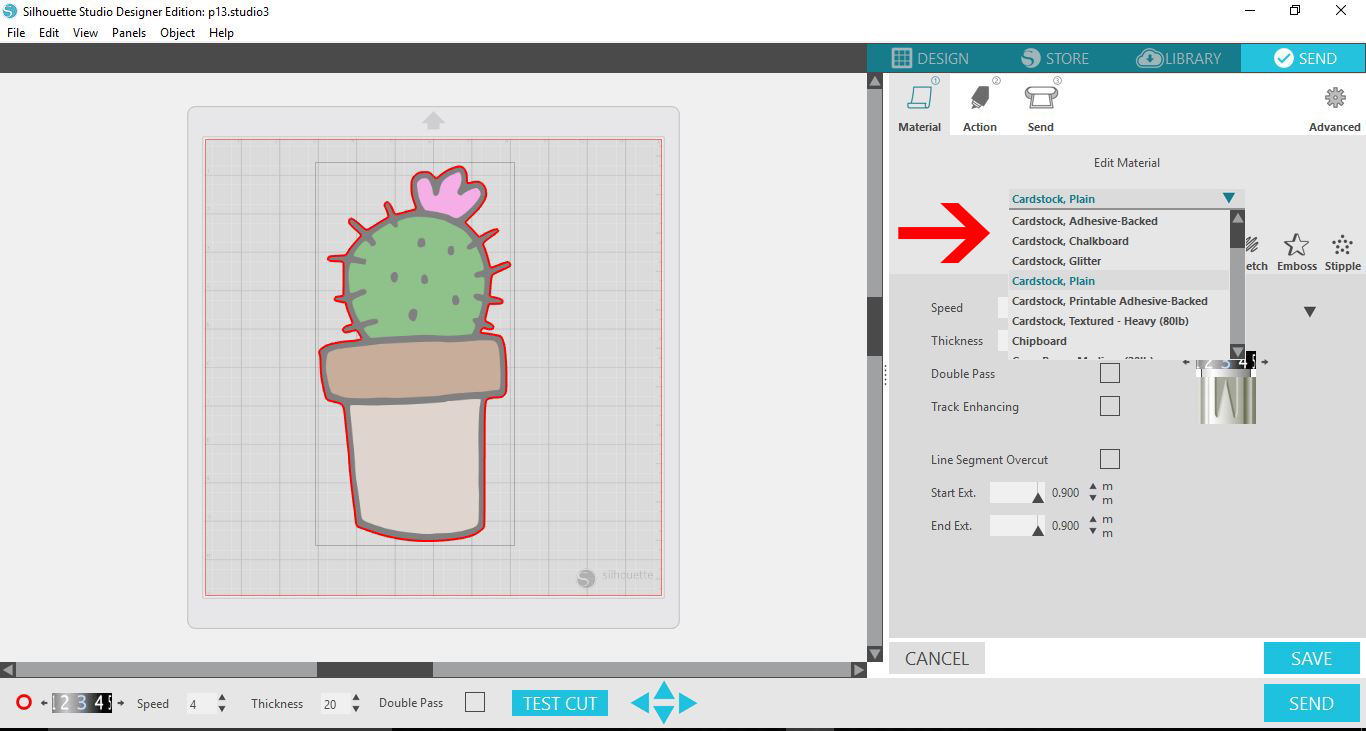Click the DESIGN tab grid icon

point(902,58)
